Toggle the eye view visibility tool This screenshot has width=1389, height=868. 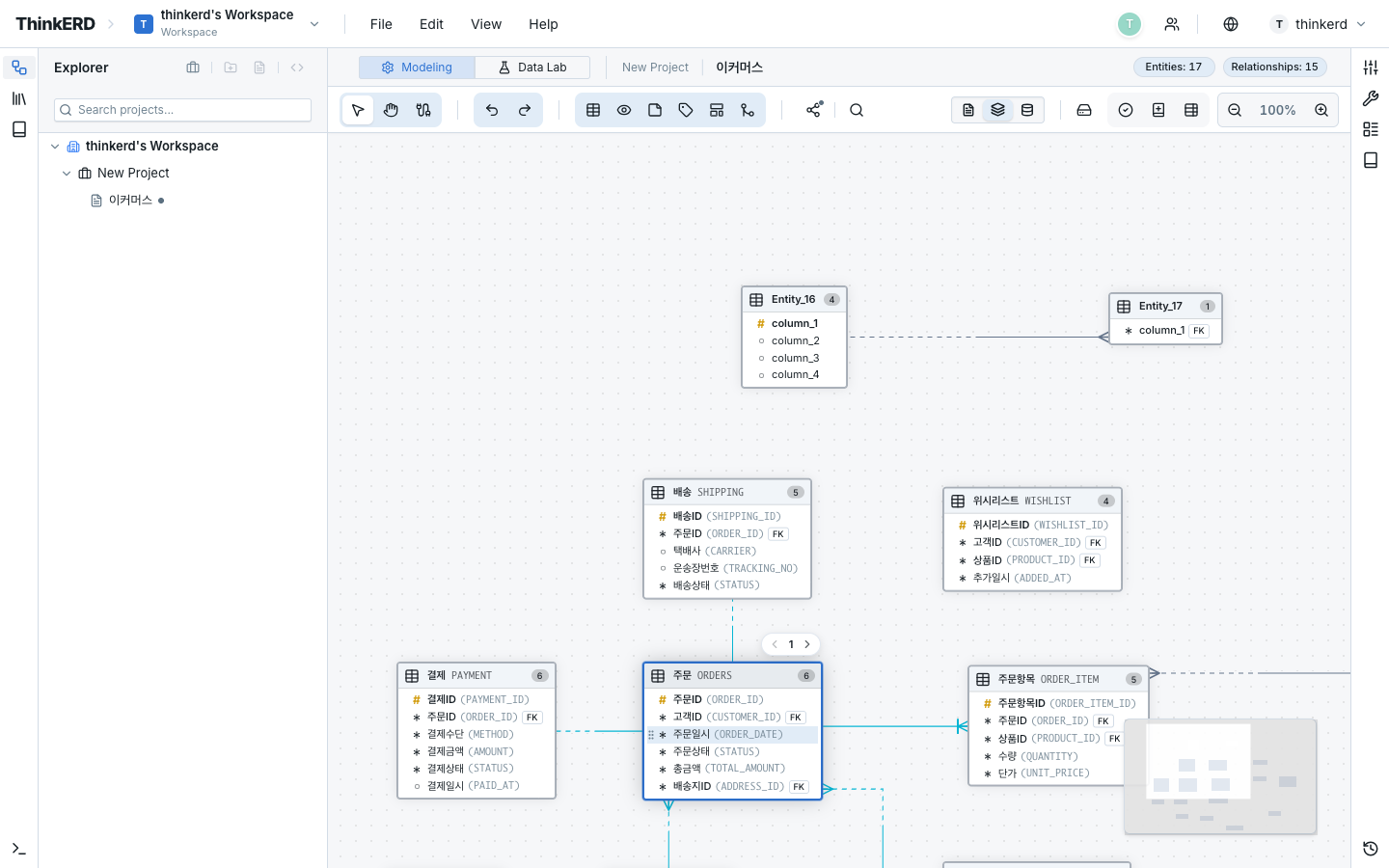(x=624, y=110)
